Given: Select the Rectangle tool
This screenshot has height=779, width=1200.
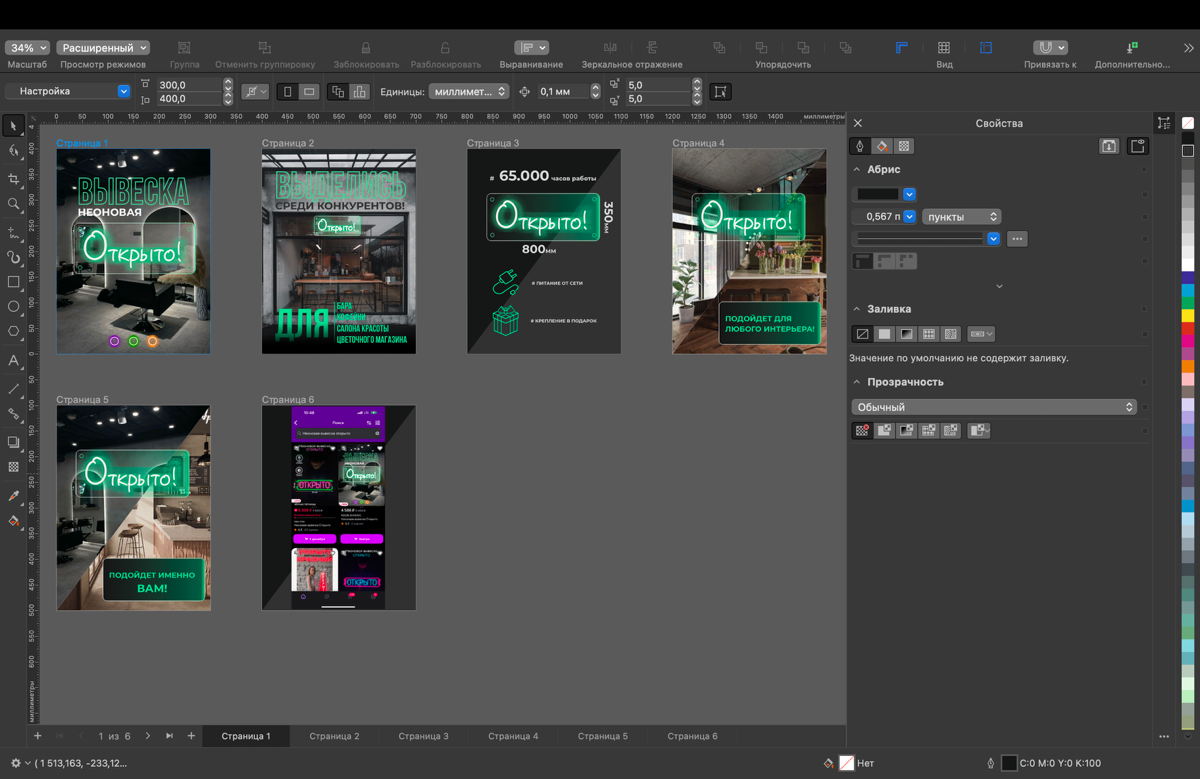Looking at the screenshot, I should pyautogui.click(x=13, y=282).
